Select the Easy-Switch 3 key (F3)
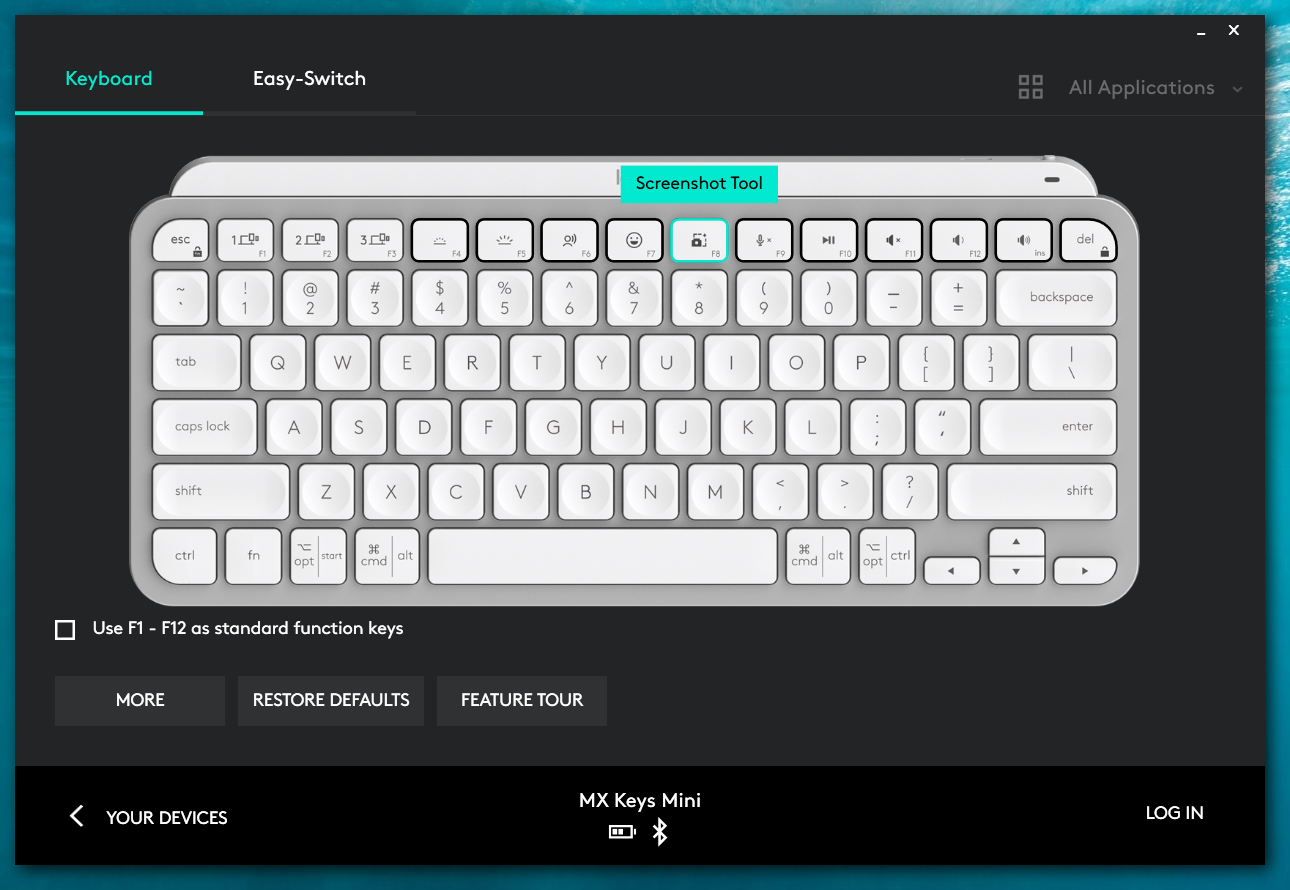The image size is (1290, 890). click(x=375, y=240)
